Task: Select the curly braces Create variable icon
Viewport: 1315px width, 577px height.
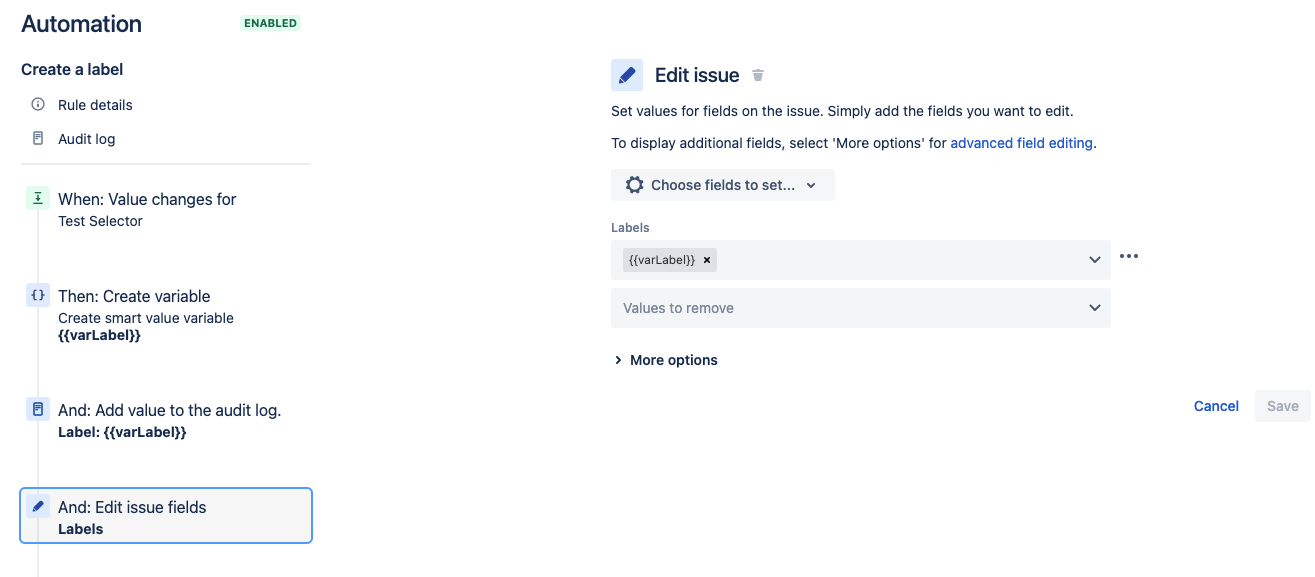Action: click(38, 295)
